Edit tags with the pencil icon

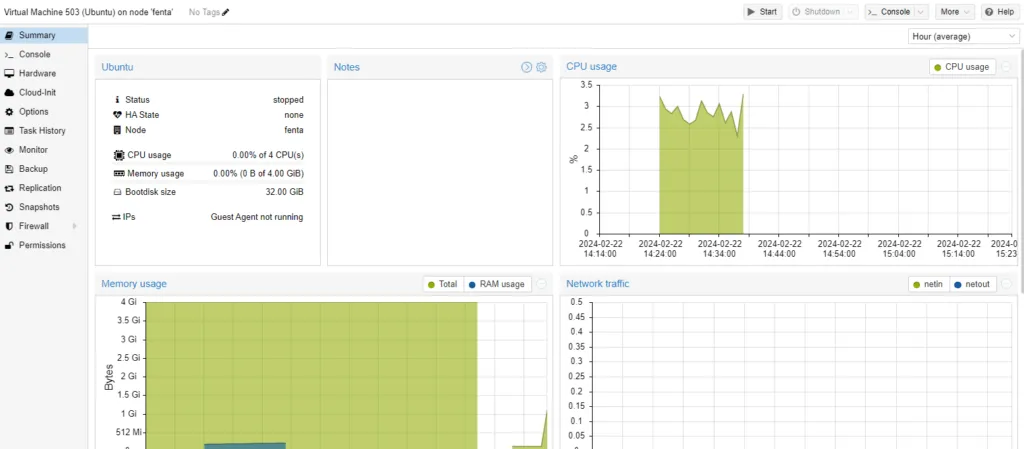tap(226, 12)
